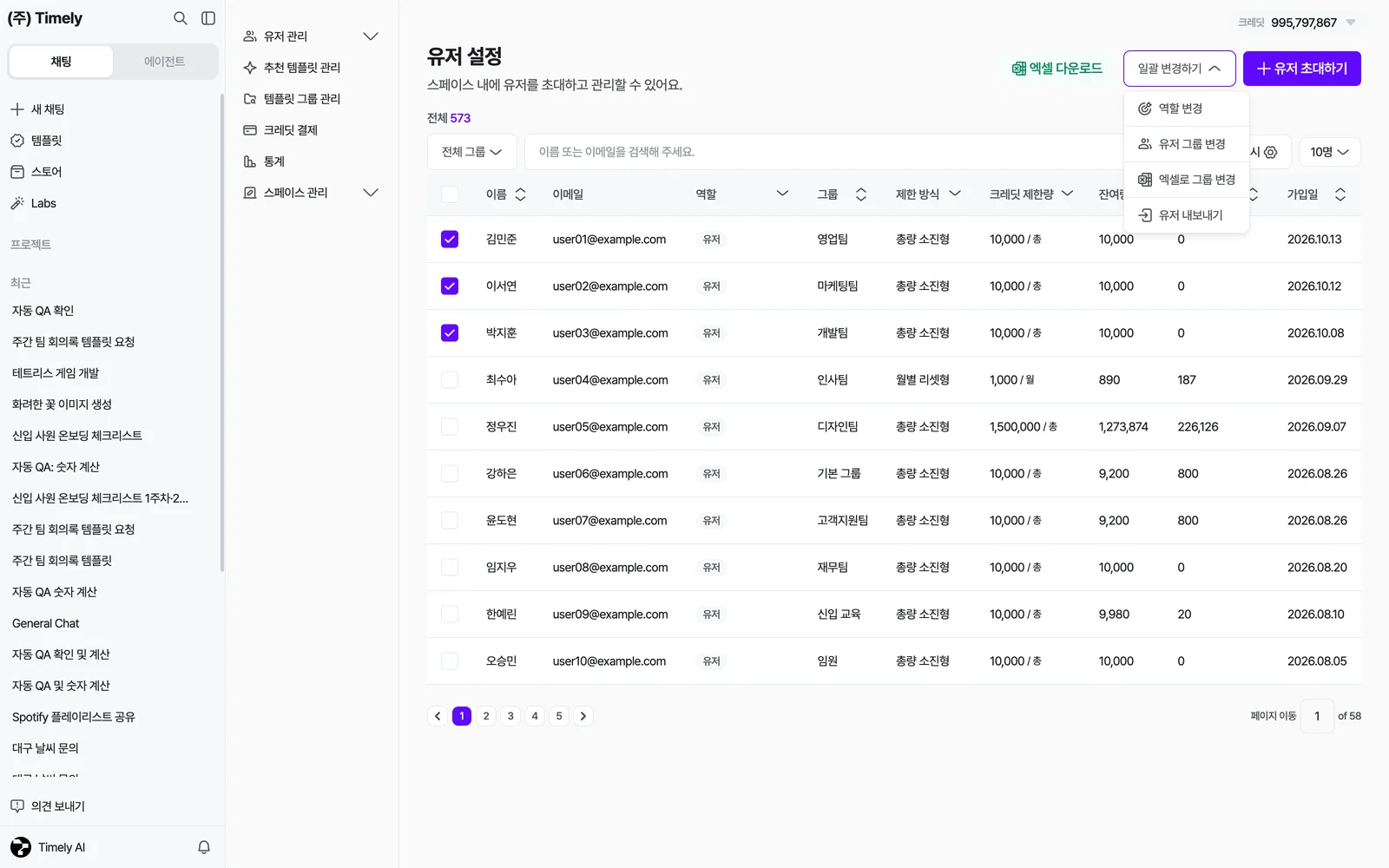
Task: Open the 전체 그룹 filter dropdown
Action: (472, 152)
